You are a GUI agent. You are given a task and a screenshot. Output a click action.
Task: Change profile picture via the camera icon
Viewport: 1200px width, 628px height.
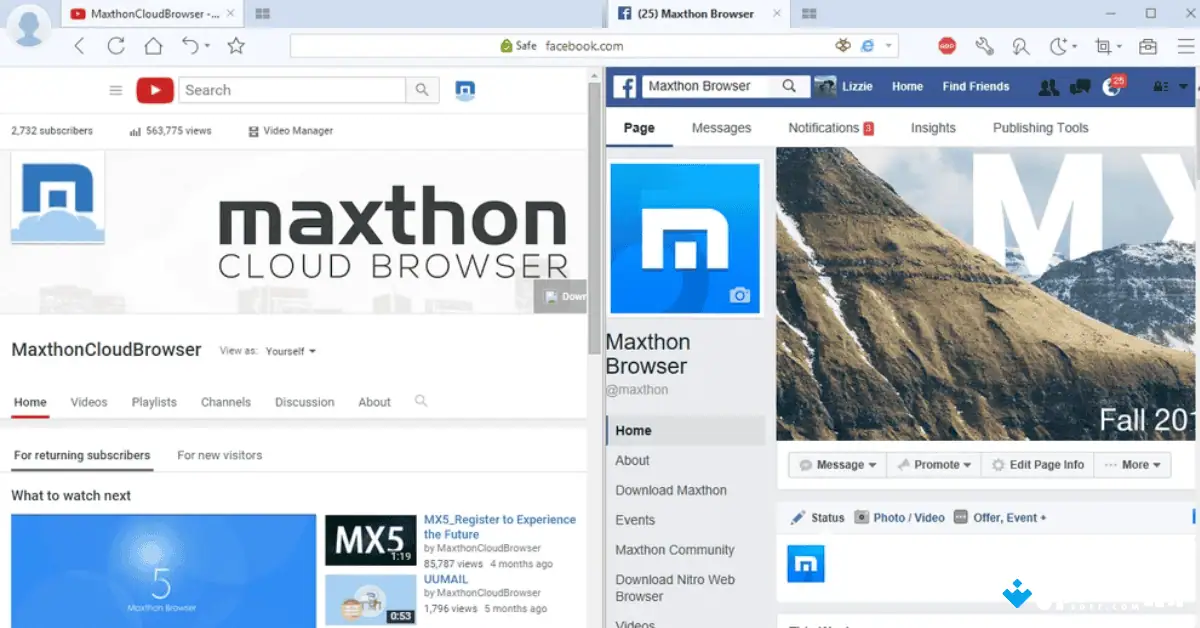(x=738, y=294)
